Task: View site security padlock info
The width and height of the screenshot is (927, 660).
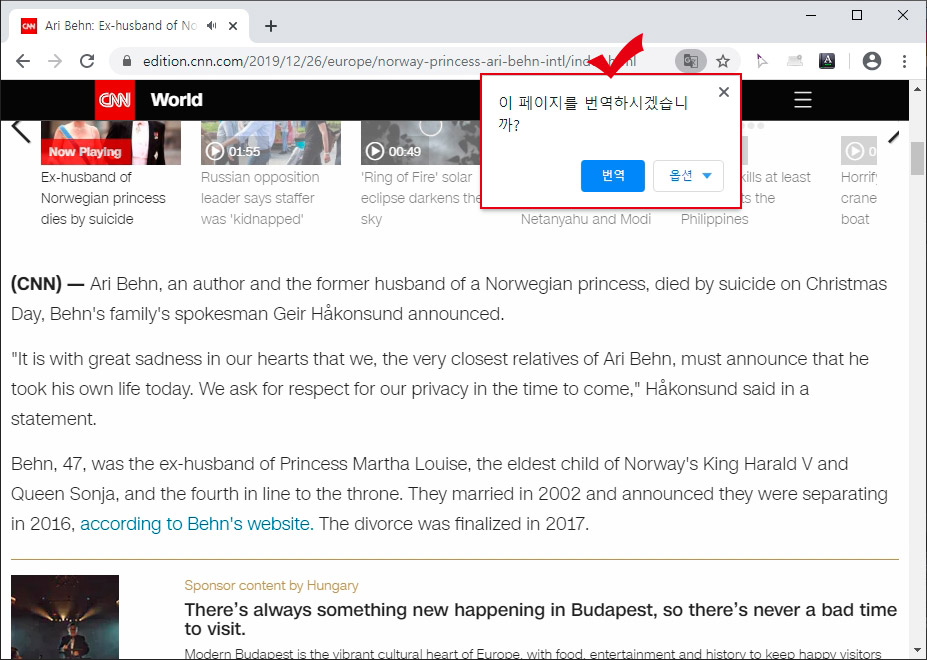Action: (x=127, y=60)
